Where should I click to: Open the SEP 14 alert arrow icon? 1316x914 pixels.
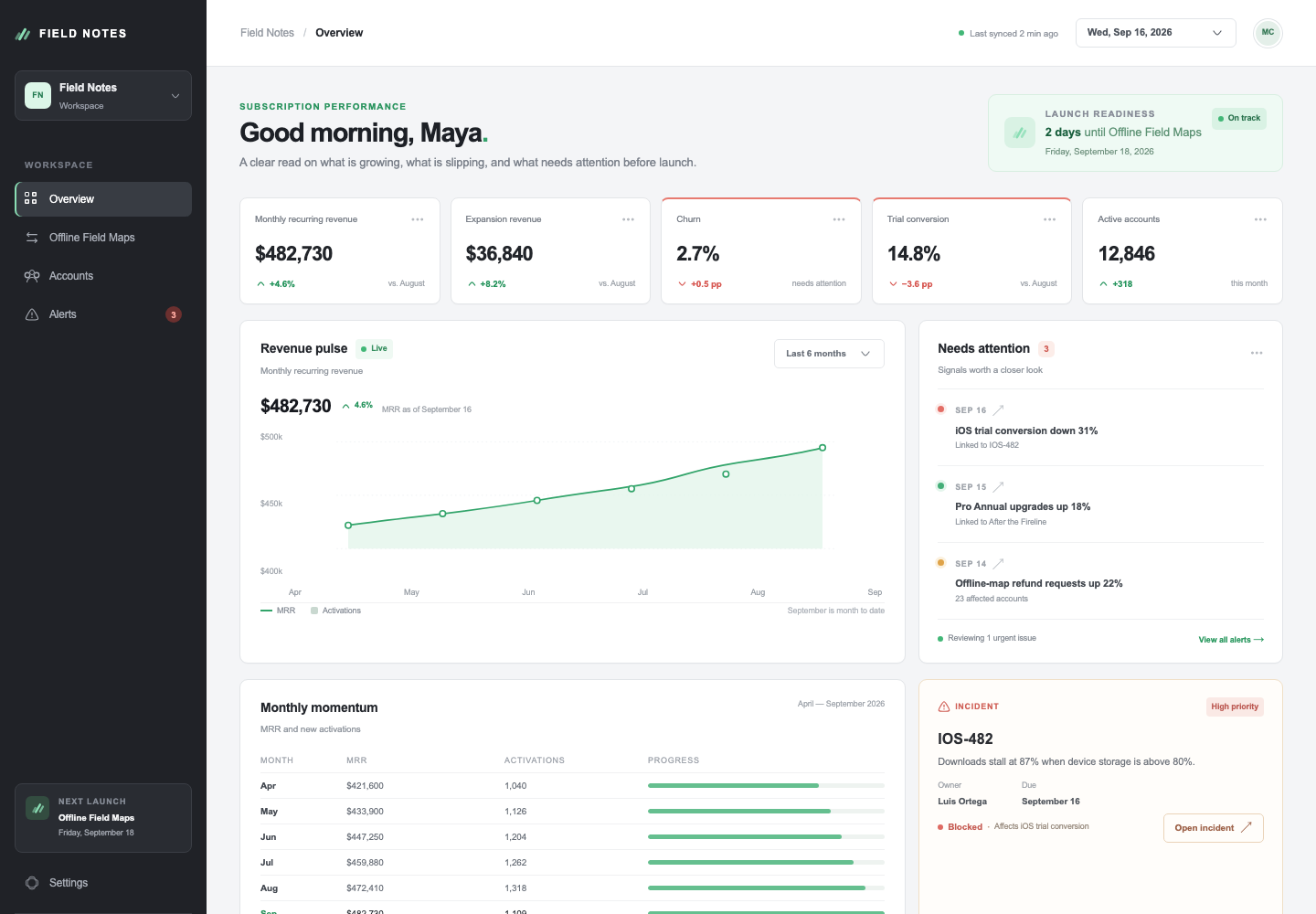pyautogui.click(x=998, y=564)
